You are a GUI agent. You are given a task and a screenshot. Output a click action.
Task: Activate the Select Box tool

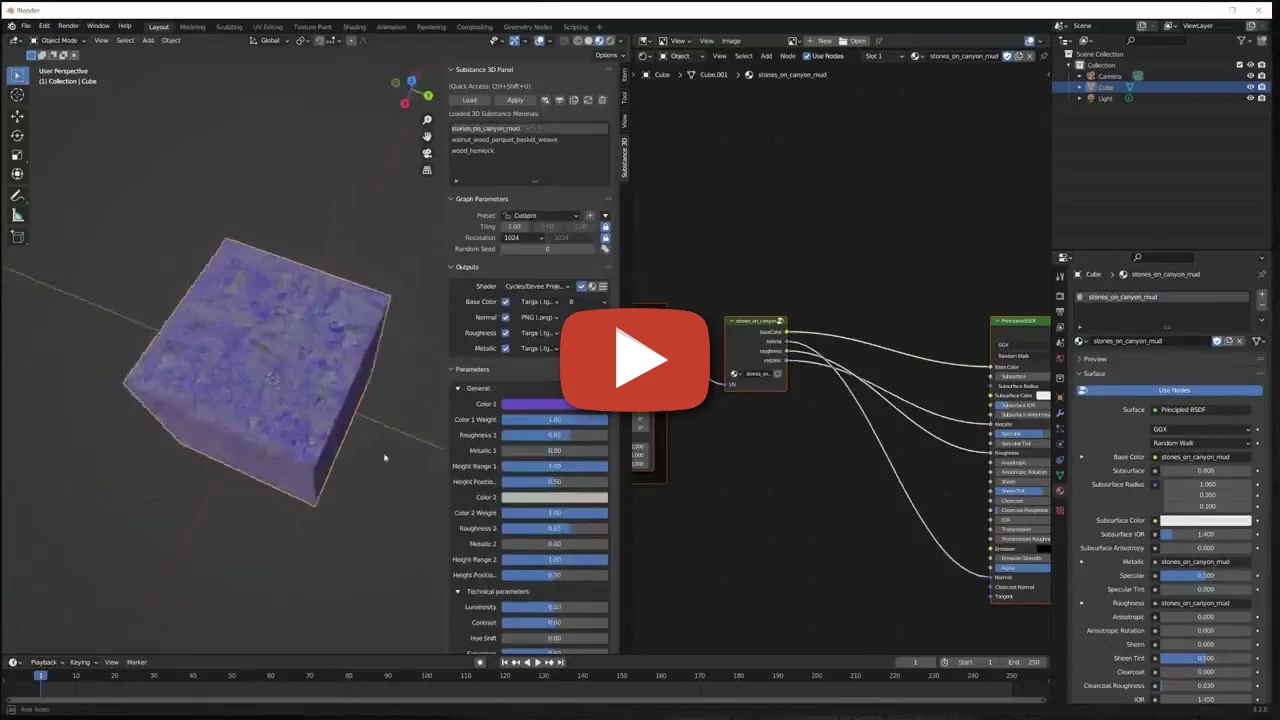[x=17, y=75]
